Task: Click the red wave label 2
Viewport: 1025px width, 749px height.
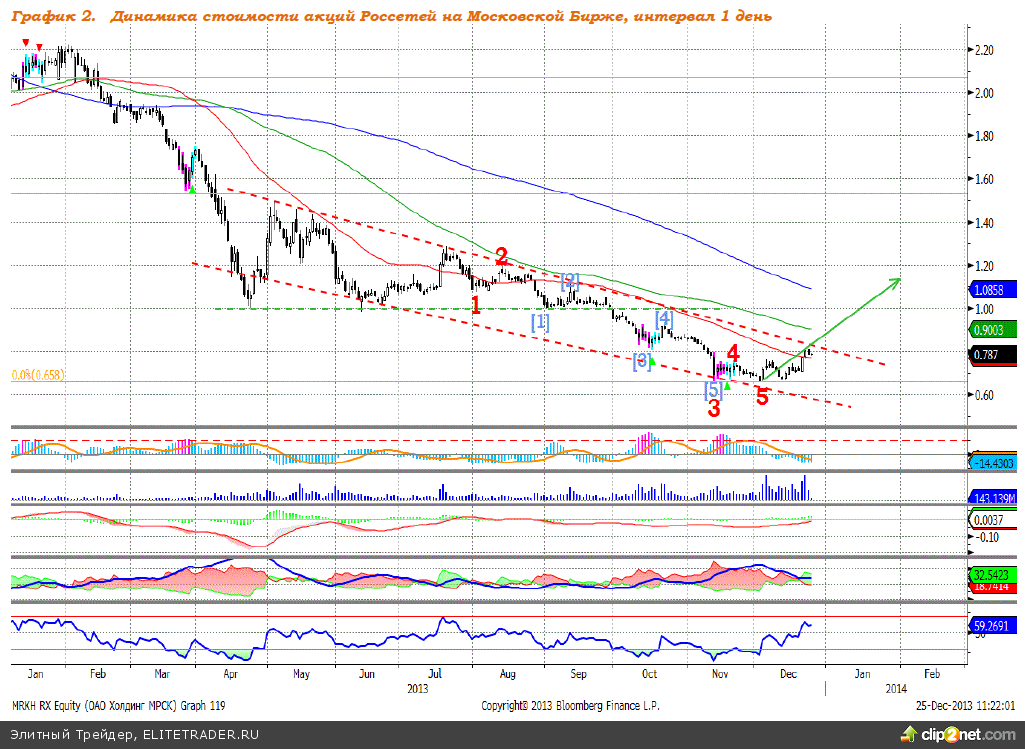Action: [502, 256]
